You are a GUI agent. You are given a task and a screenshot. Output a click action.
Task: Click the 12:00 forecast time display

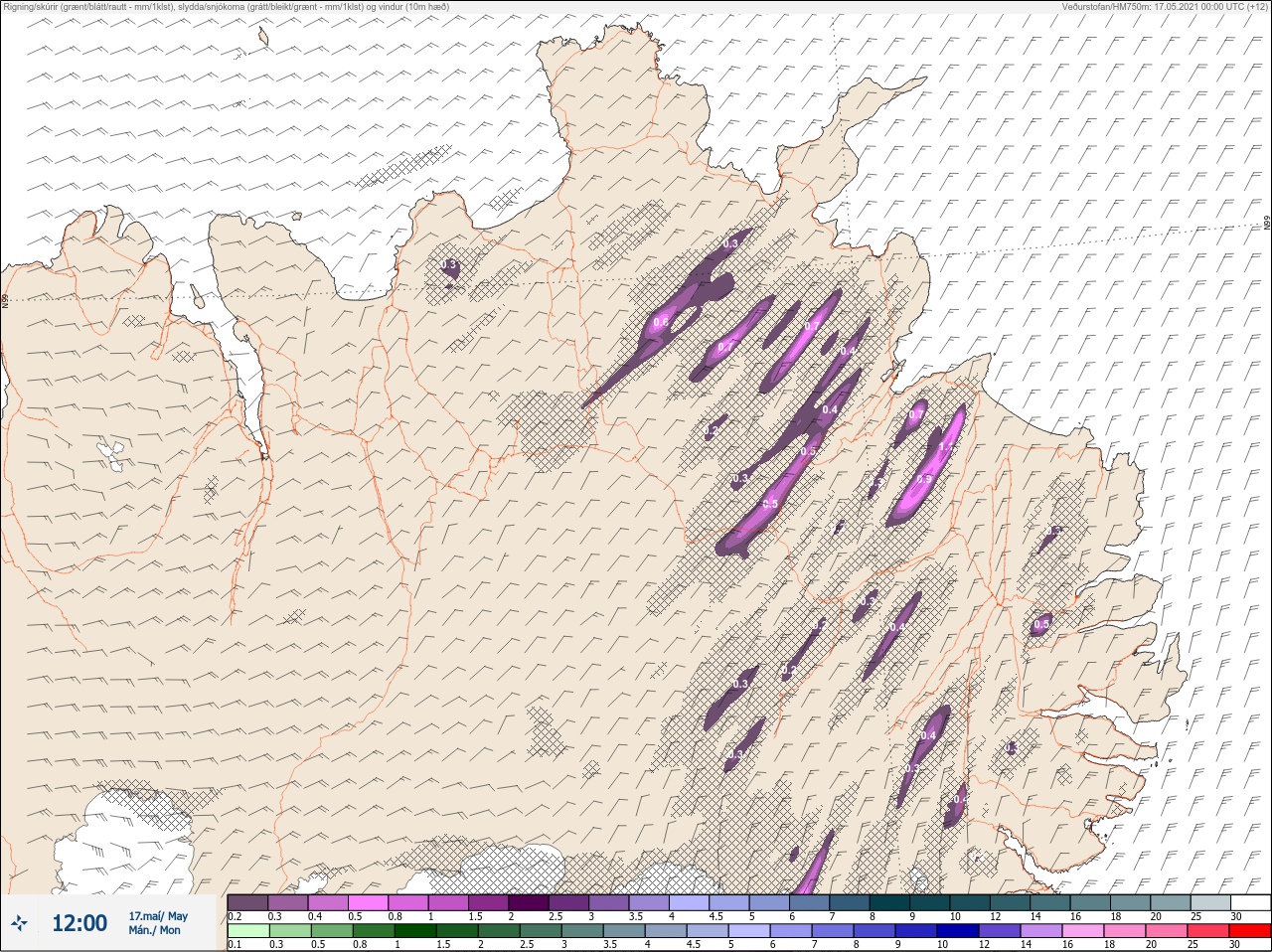pos(79,923)
